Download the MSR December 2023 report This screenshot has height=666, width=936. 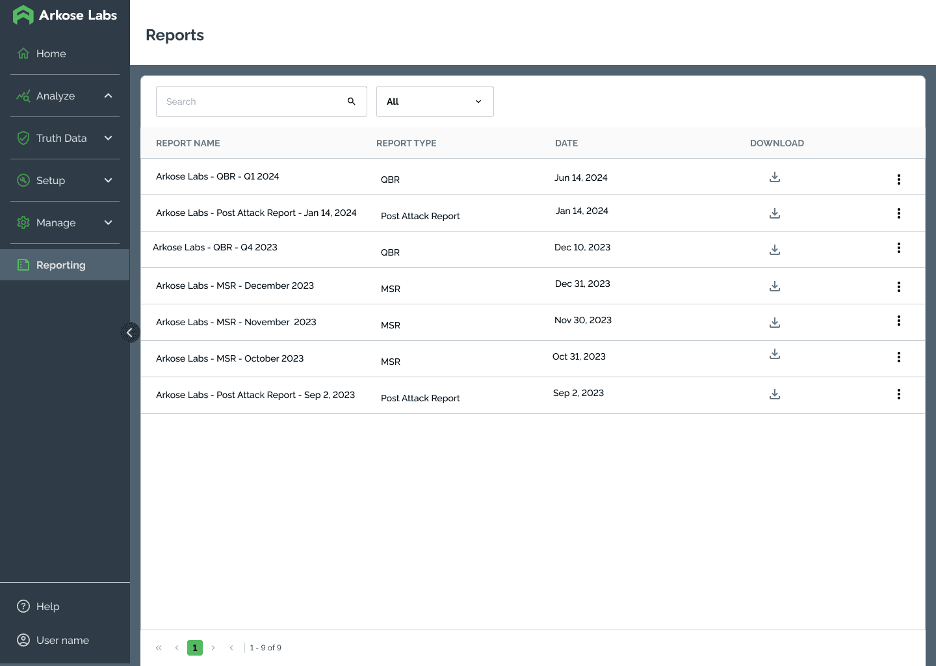(x=774, y=286)
